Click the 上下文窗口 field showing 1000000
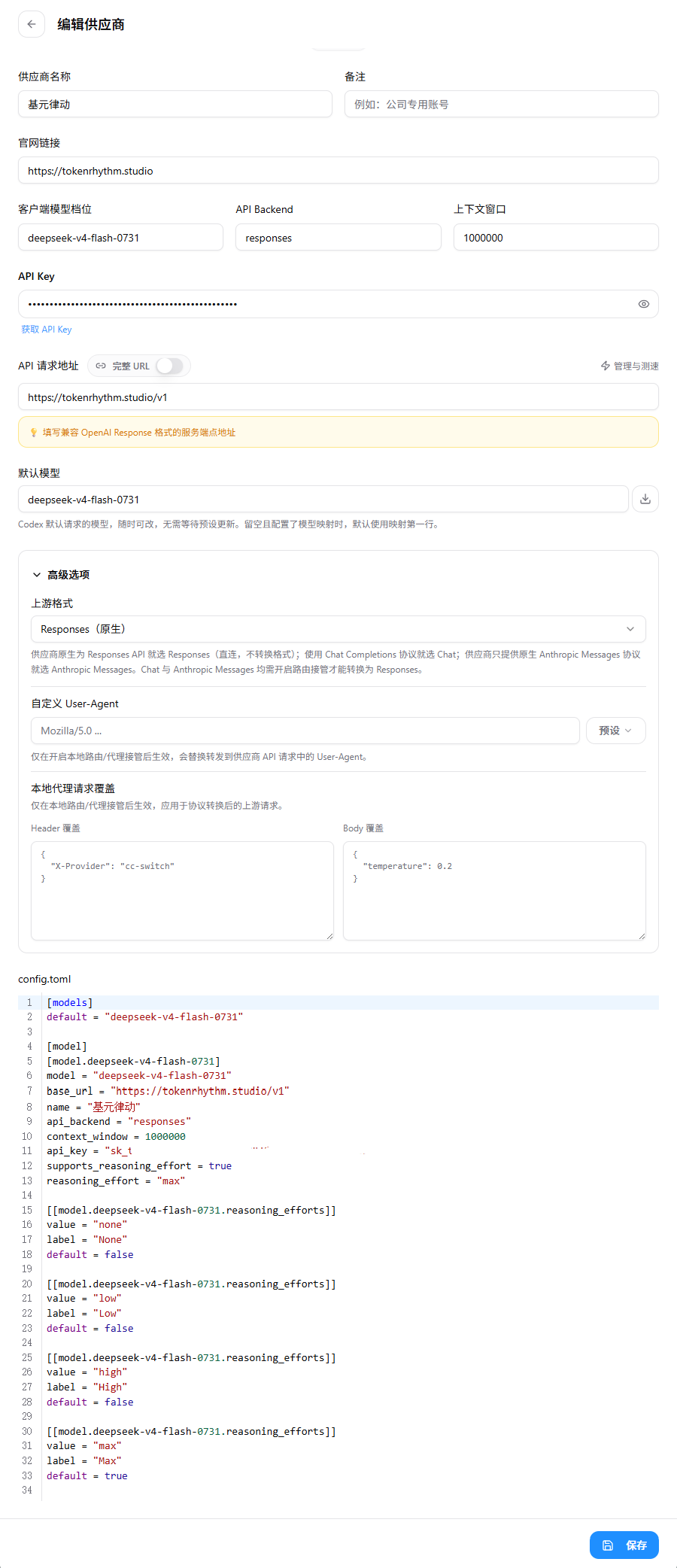This screenshot has width=677, height=1568. coord(556,238)
